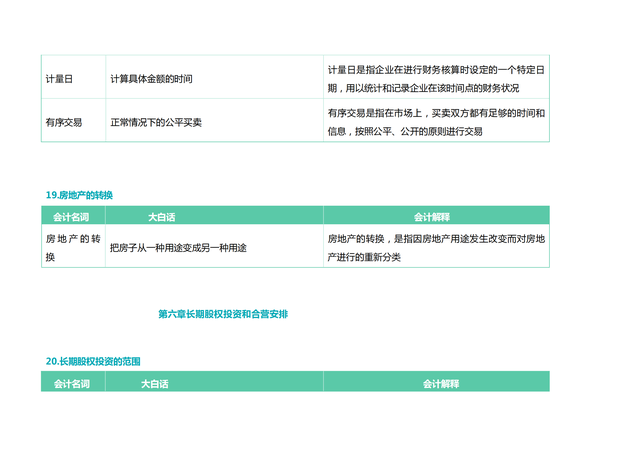640x453 pixels.
Task: Click the text 计算具体金额的时间
Action: 151,79
